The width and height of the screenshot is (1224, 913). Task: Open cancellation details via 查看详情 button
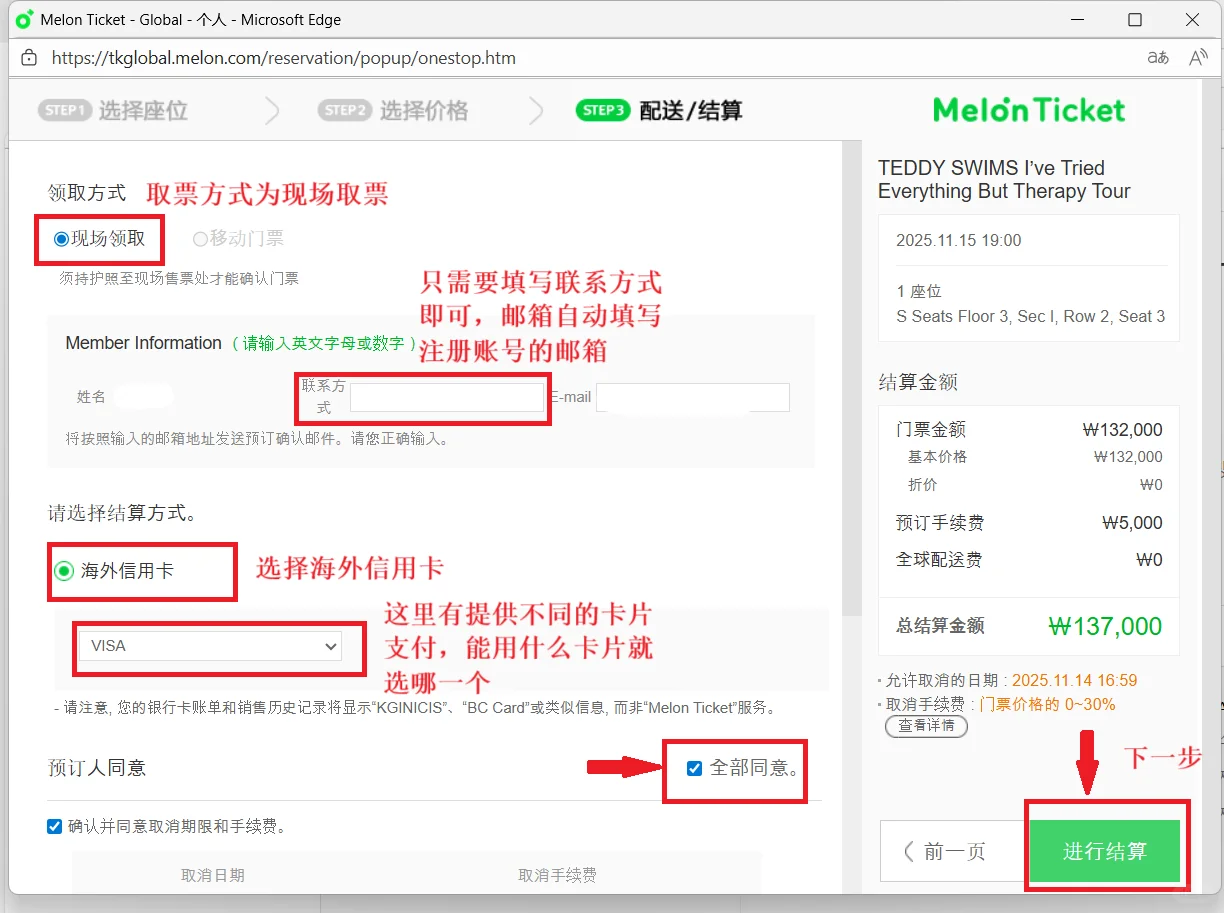point(926,727)
